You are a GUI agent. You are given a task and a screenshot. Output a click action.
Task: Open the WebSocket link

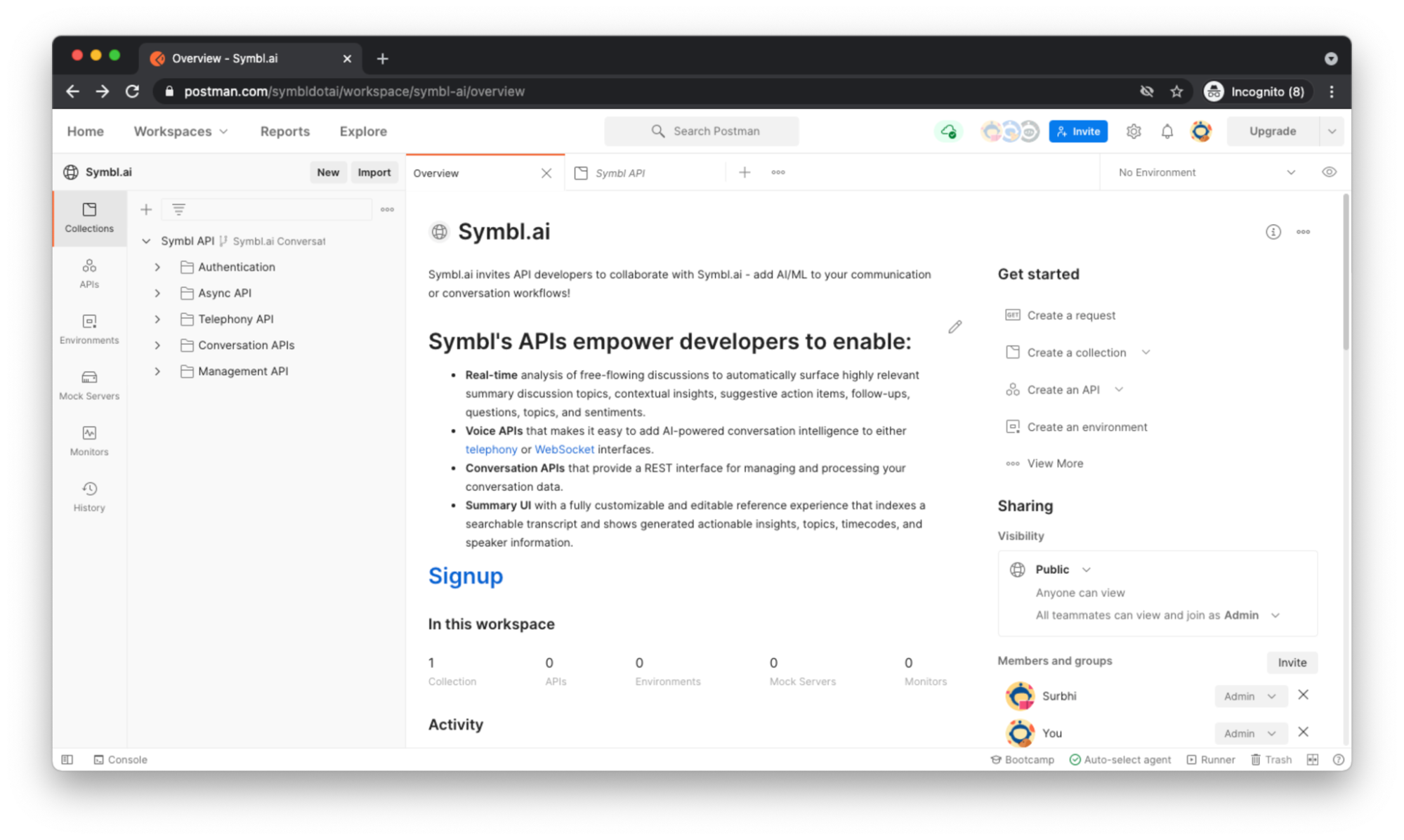click(564, 449)
